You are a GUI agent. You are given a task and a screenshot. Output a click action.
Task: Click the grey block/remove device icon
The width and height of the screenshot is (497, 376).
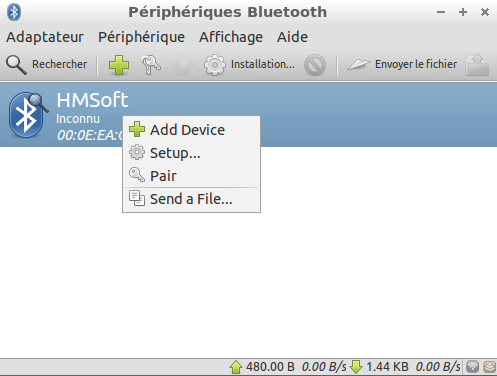pyautogui.click(x=315, y=65)
